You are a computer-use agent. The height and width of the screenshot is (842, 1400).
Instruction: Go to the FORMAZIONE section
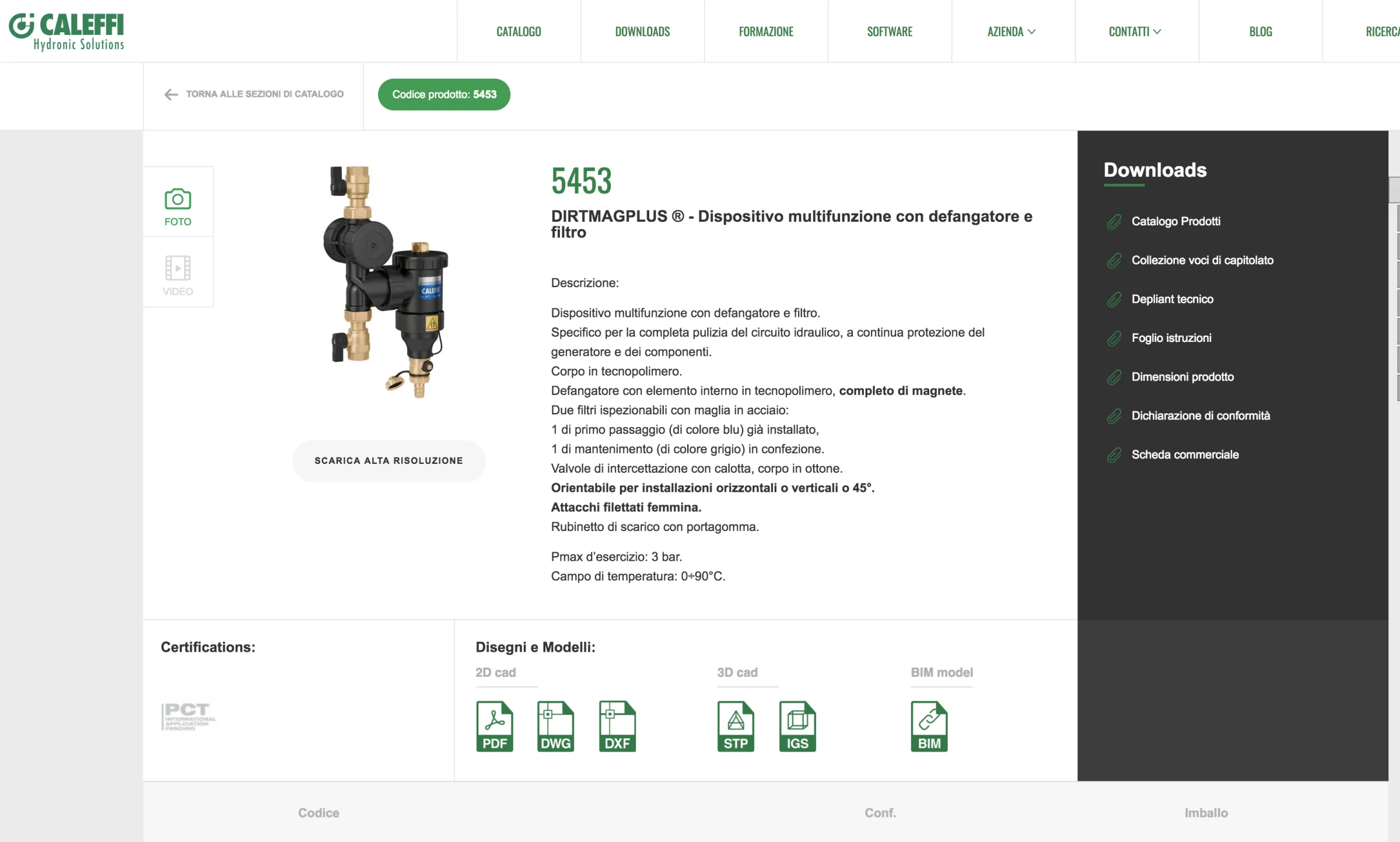click(766, 32)
